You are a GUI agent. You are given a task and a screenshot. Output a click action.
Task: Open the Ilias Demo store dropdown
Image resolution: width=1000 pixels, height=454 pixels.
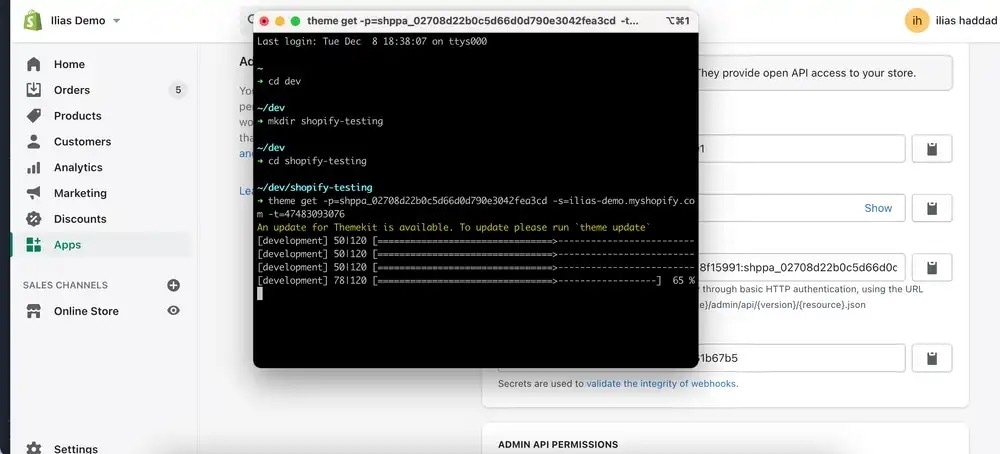click(87, 21)
